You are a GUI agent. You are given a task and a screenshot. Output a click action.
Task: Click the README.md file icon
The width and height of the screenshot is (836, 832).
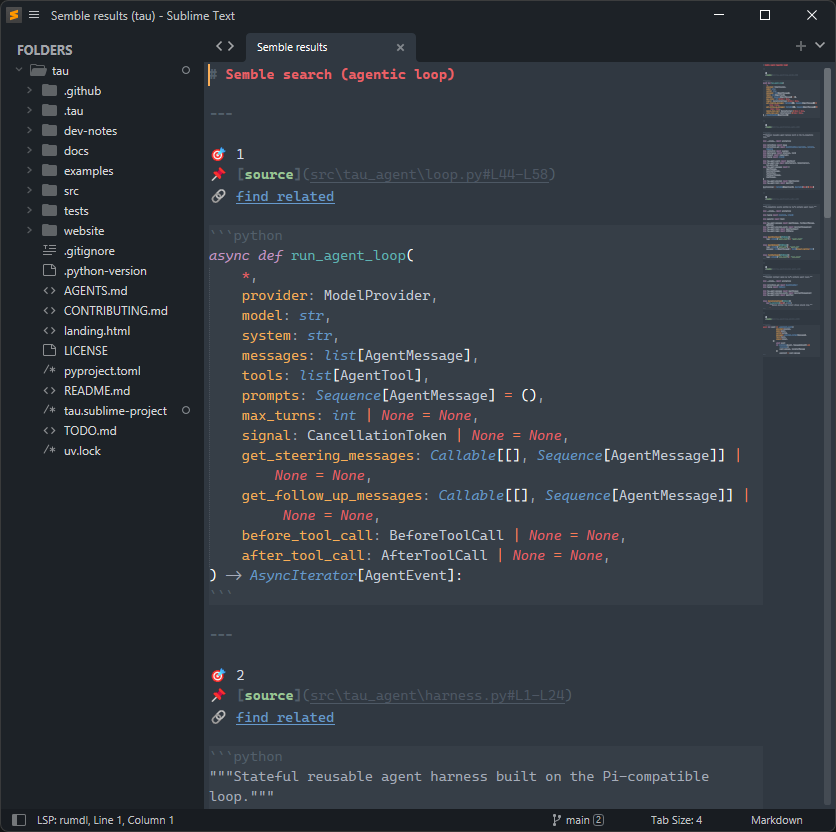point(50,390)
